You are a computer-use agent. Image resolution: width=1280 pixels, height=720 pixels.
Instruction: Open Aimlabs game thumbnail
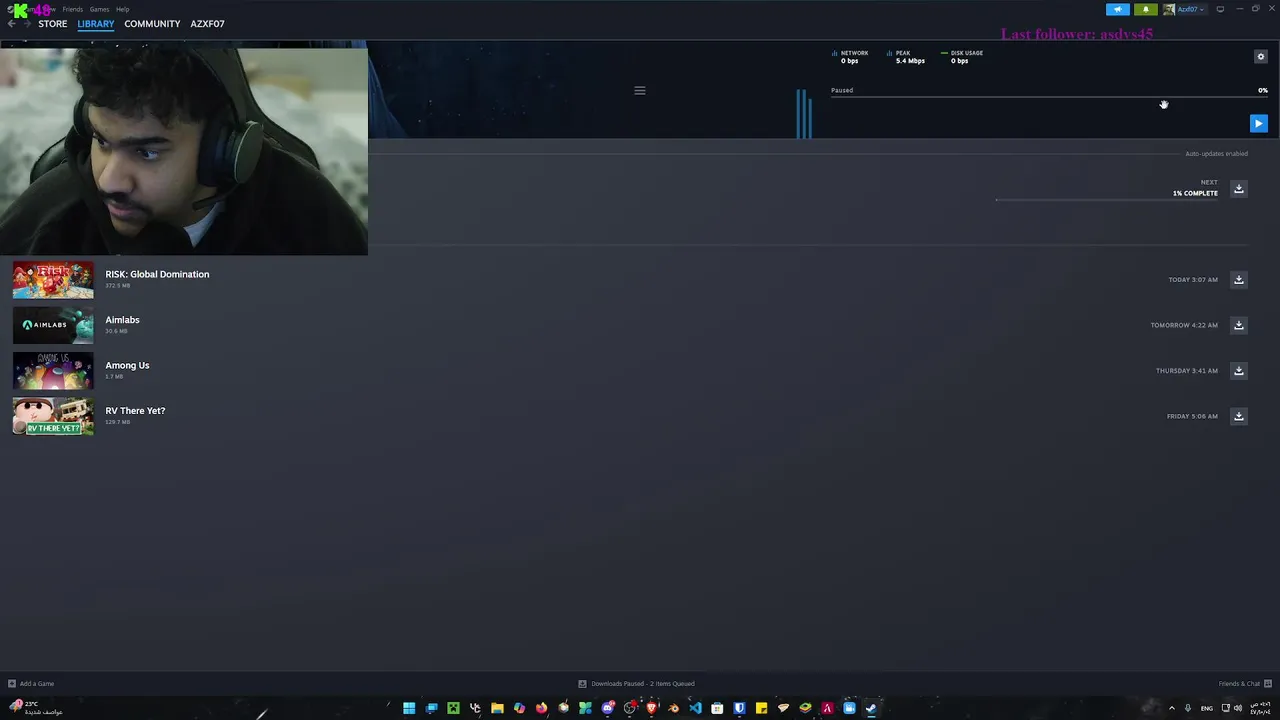pos(53,325)
